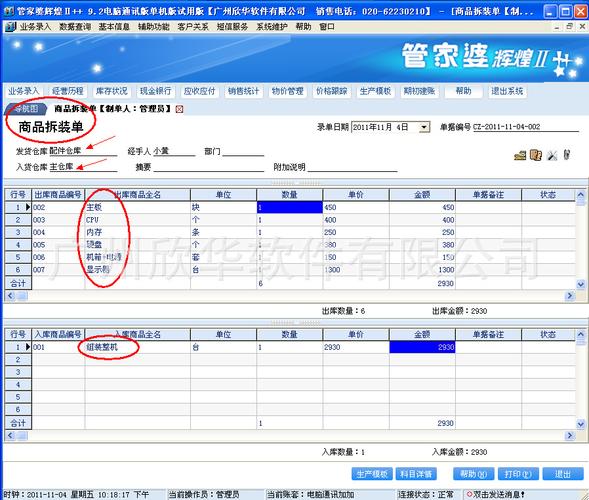Select the 硬盘 product name cell
Viewport: 589px width, 500px height.
click(137, 245)
